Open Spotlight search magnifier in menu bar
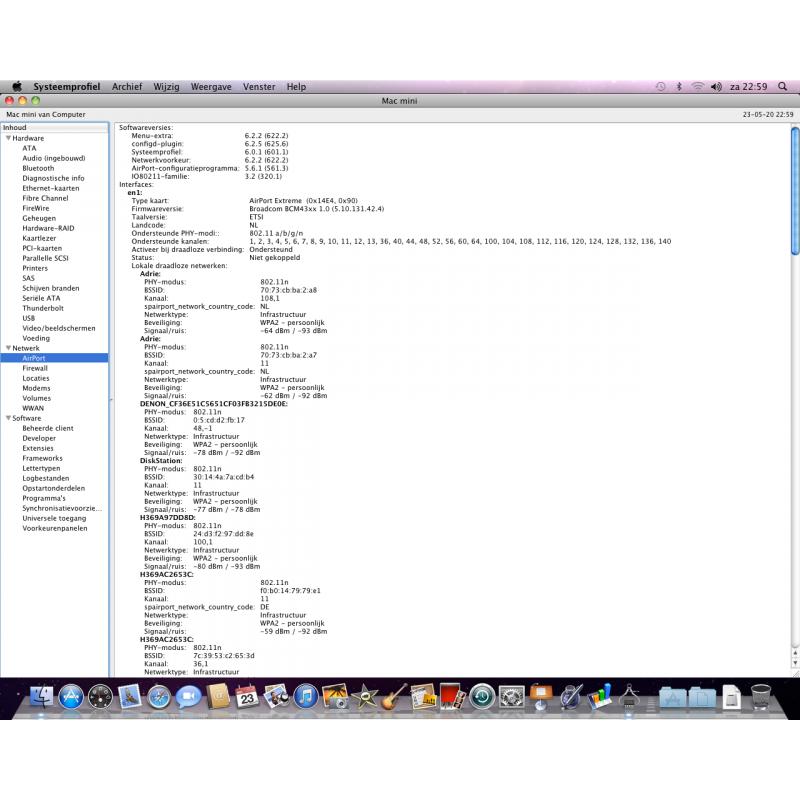Image resolution: width=800 pixels, height=800 pixels. tap(782, 87)
